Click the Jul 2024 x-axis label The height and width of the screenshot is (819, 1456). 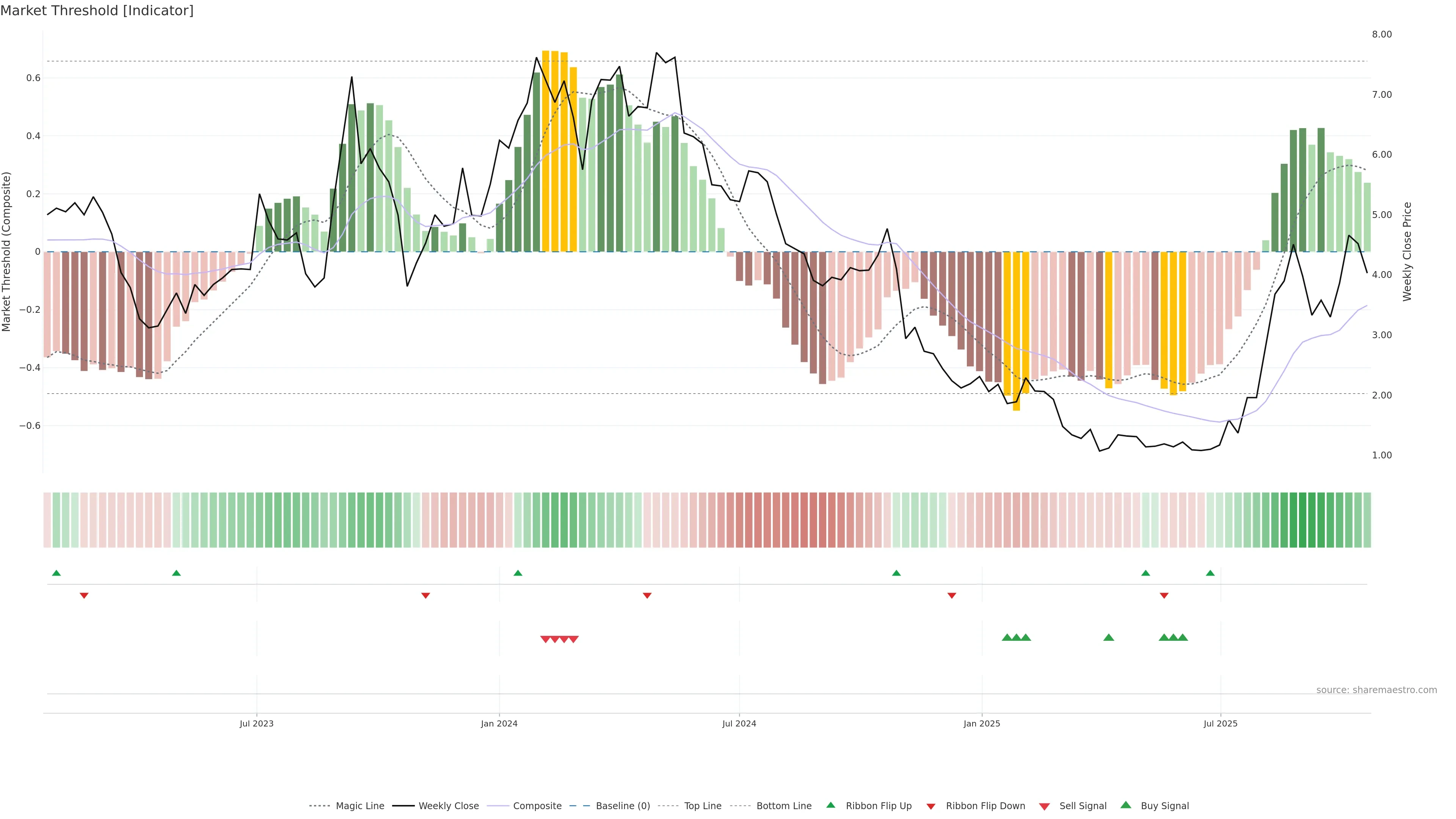click(739, 723)
